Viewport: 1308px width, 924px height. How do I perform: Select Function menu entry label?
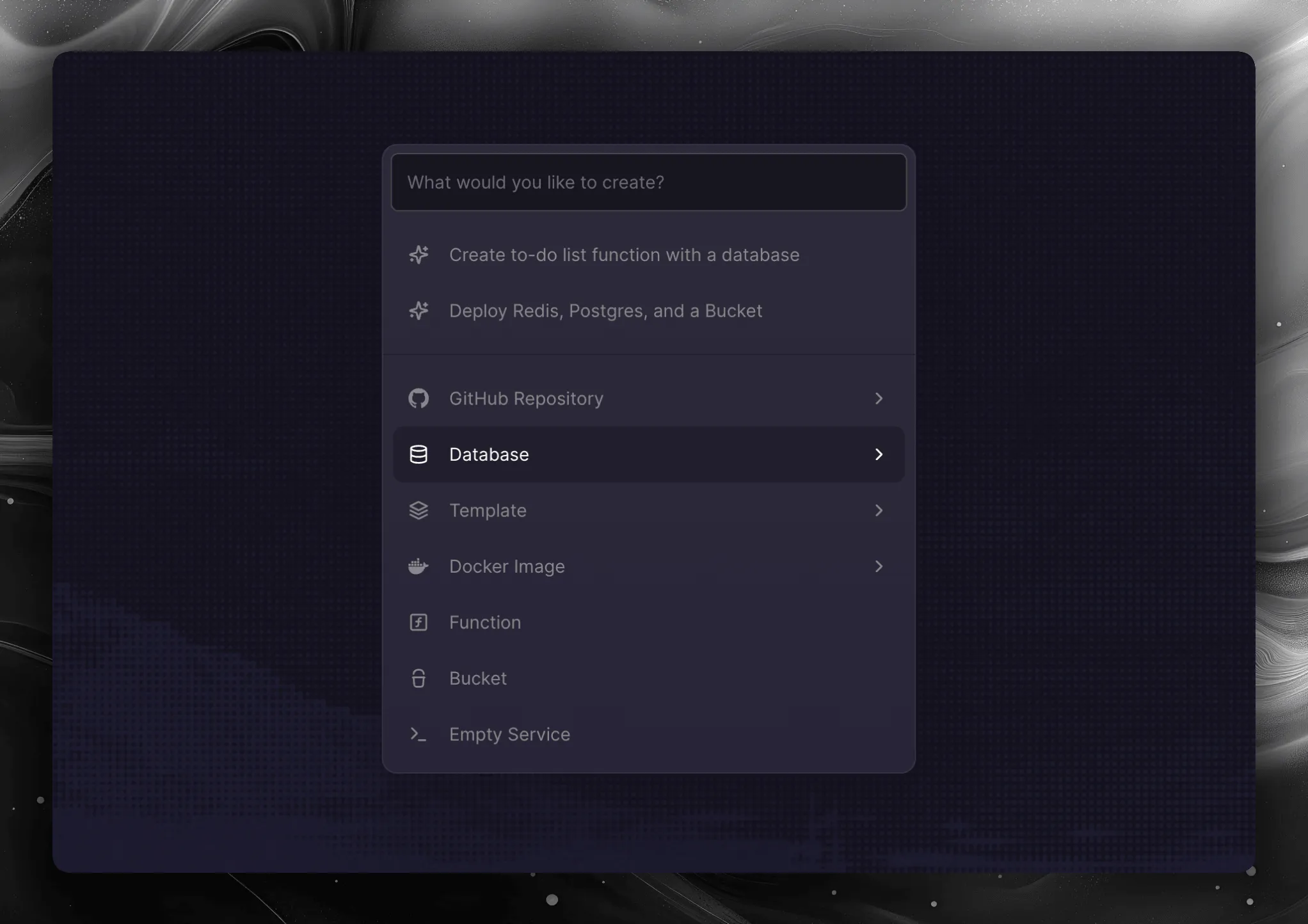[484, 623]
